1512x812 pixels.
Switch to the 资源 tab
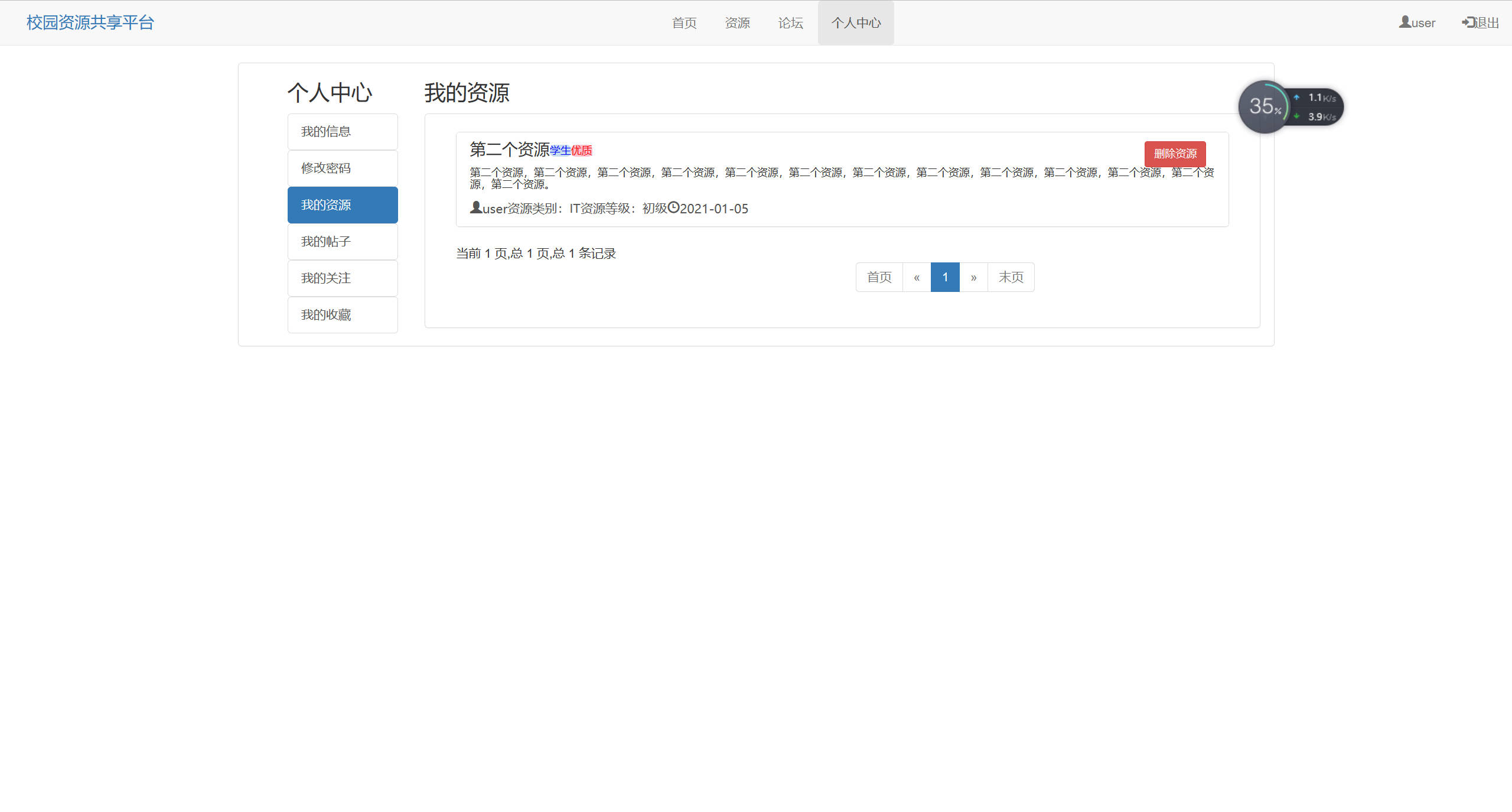737,22
